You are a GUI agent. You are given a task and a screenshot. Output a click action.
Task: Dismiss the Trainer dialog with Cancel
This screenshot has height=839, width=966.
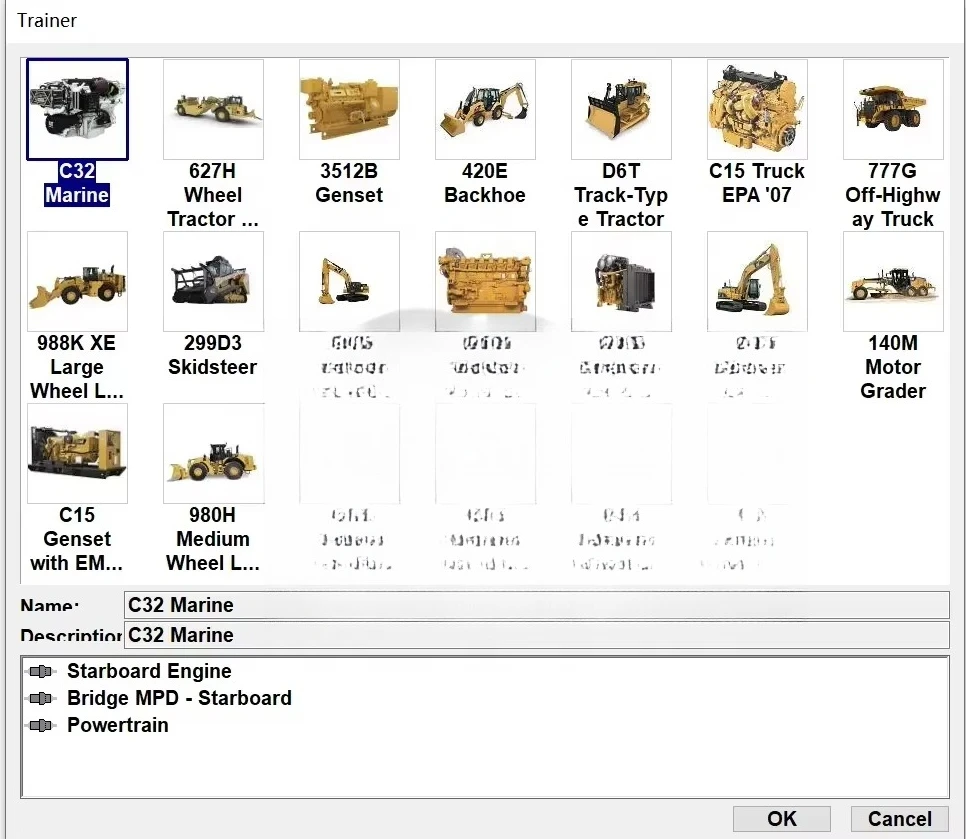coord(899,819)
